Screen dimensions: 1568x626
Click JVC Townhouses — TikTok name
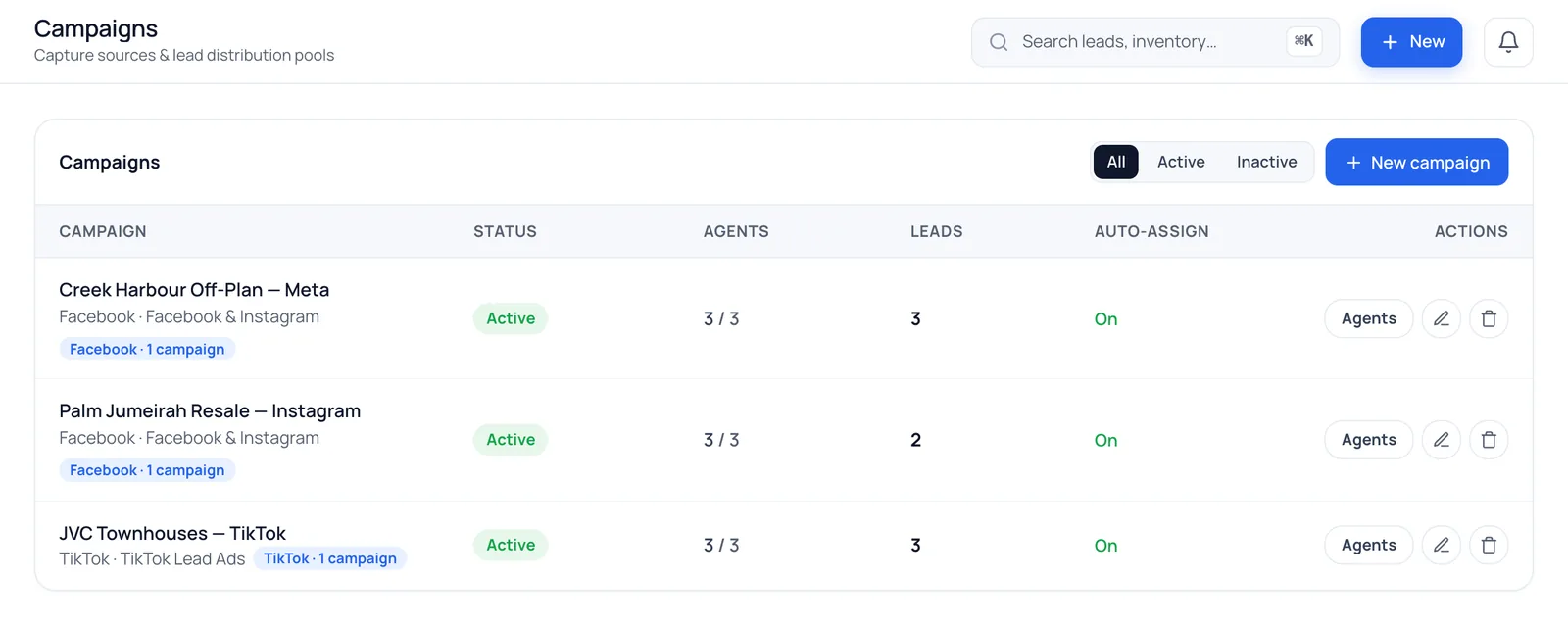tap(172, 533)
